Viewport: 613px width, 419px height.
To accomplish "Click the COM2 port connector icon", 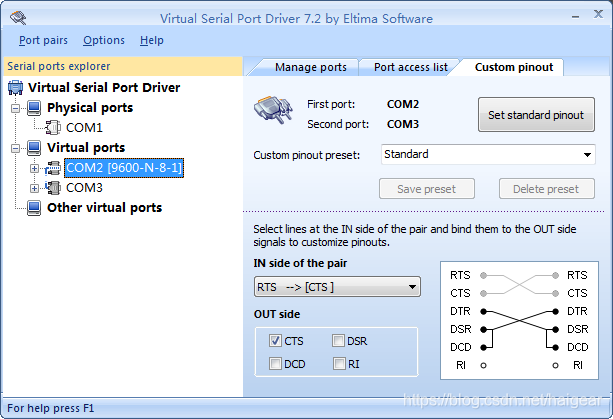I will [x=53, y=168].
